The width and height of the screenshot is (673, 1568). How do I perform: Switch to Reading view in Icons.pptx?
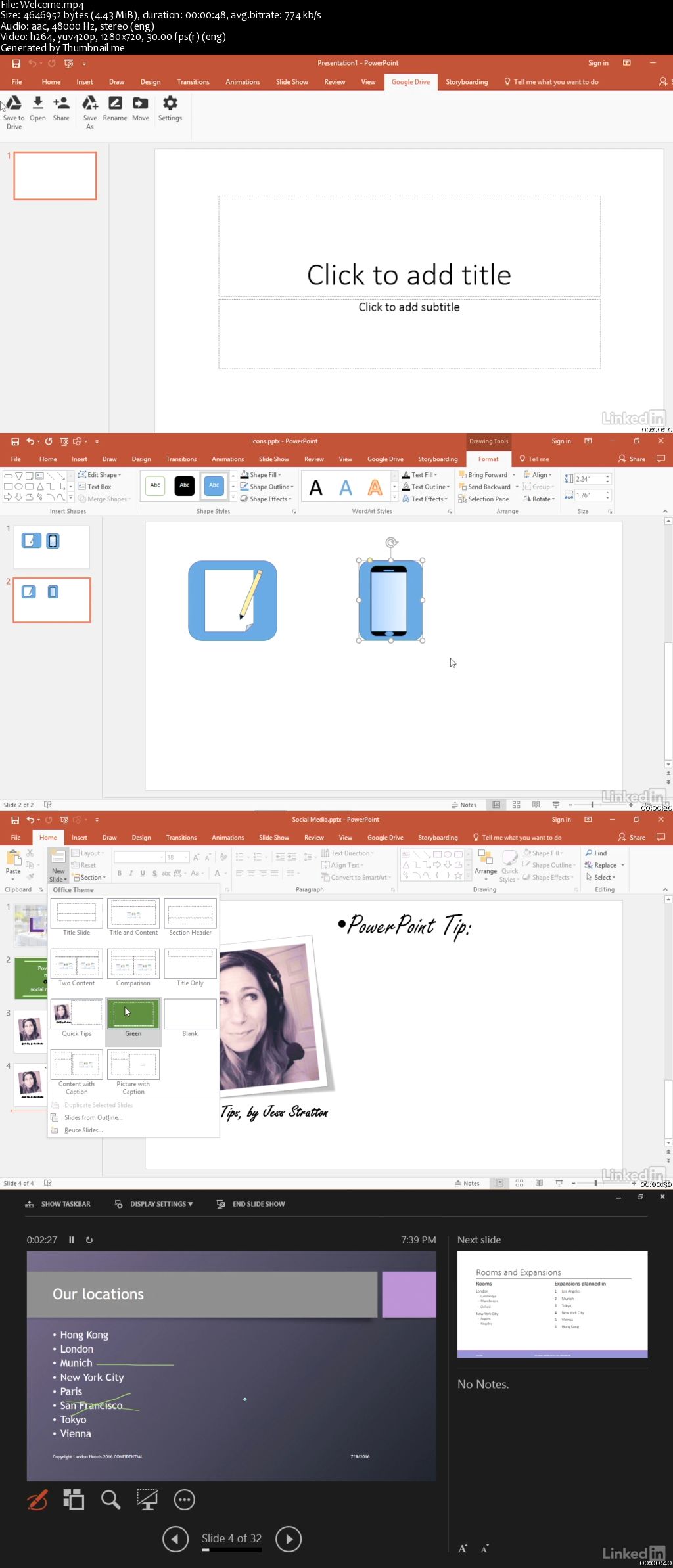536,805
